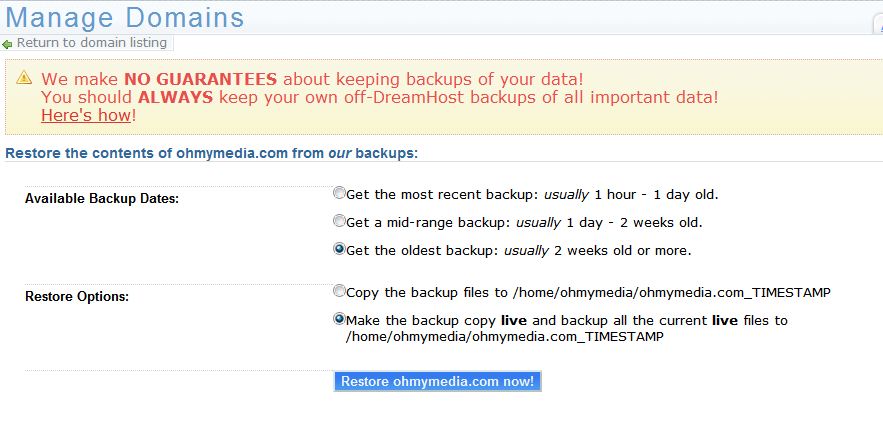Viewport: 883px width, 423px height.
Task: Select the Make the backup copy live radio
Action: [x=339, y=319]
